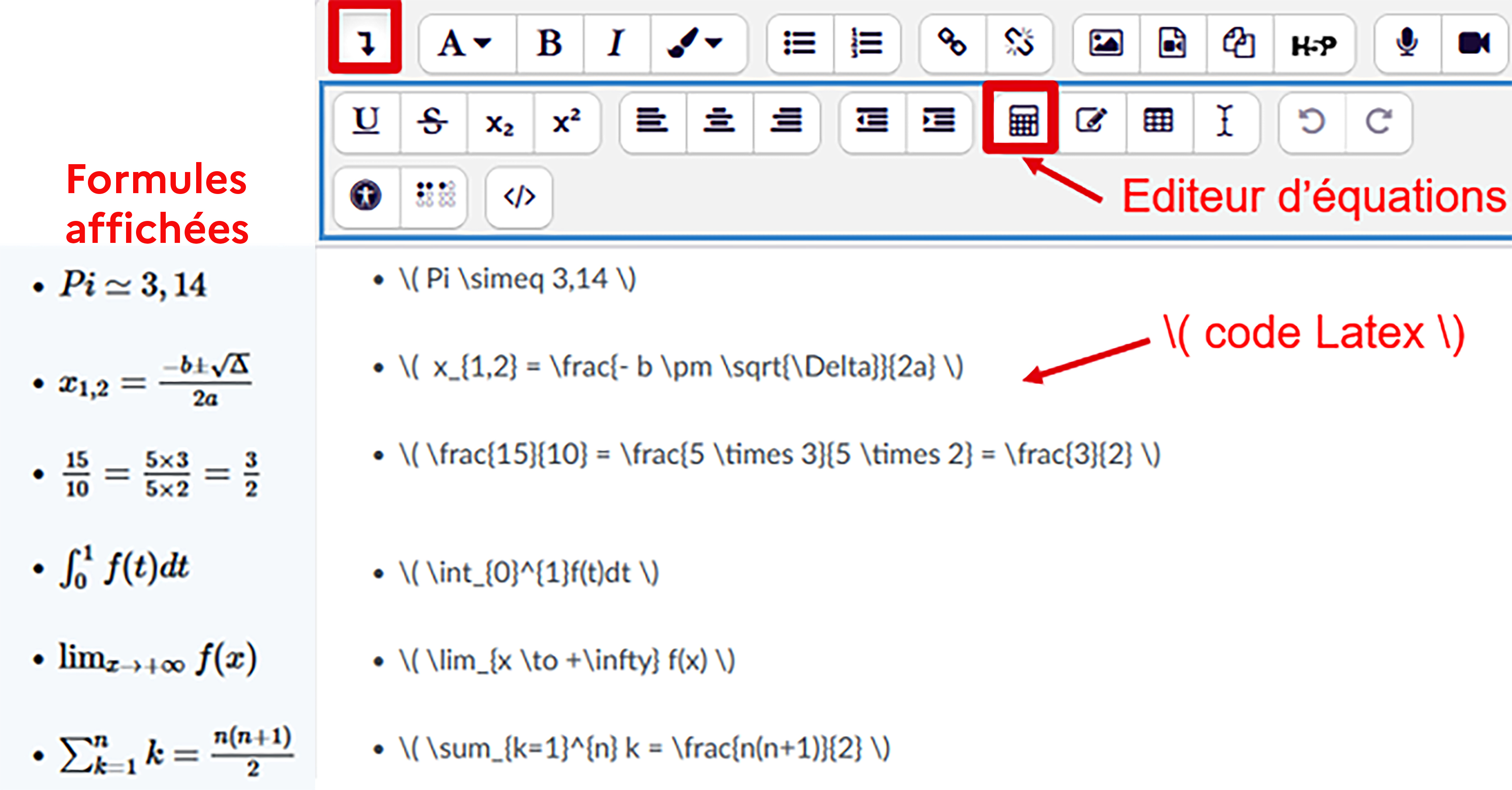Insert a table grid icon
Viewport: 1512px width, 790px height.
coord(1158,121)
